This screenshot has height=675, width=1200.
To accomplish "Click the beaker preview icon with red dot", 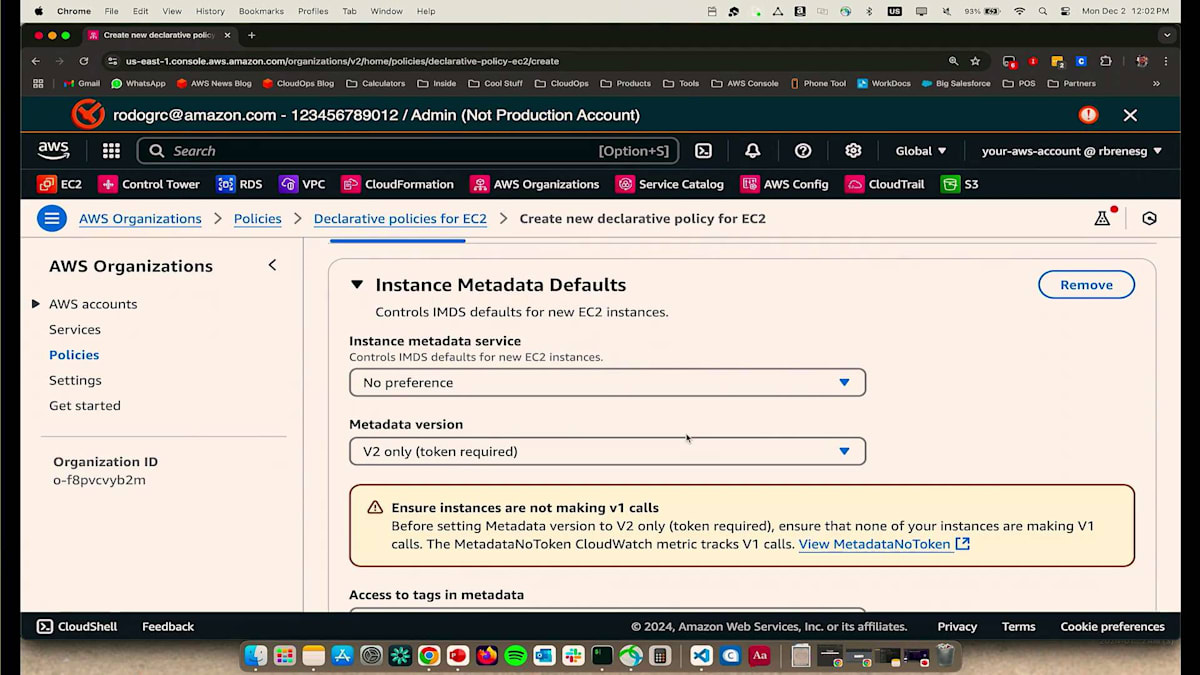I will [1103, 218].
